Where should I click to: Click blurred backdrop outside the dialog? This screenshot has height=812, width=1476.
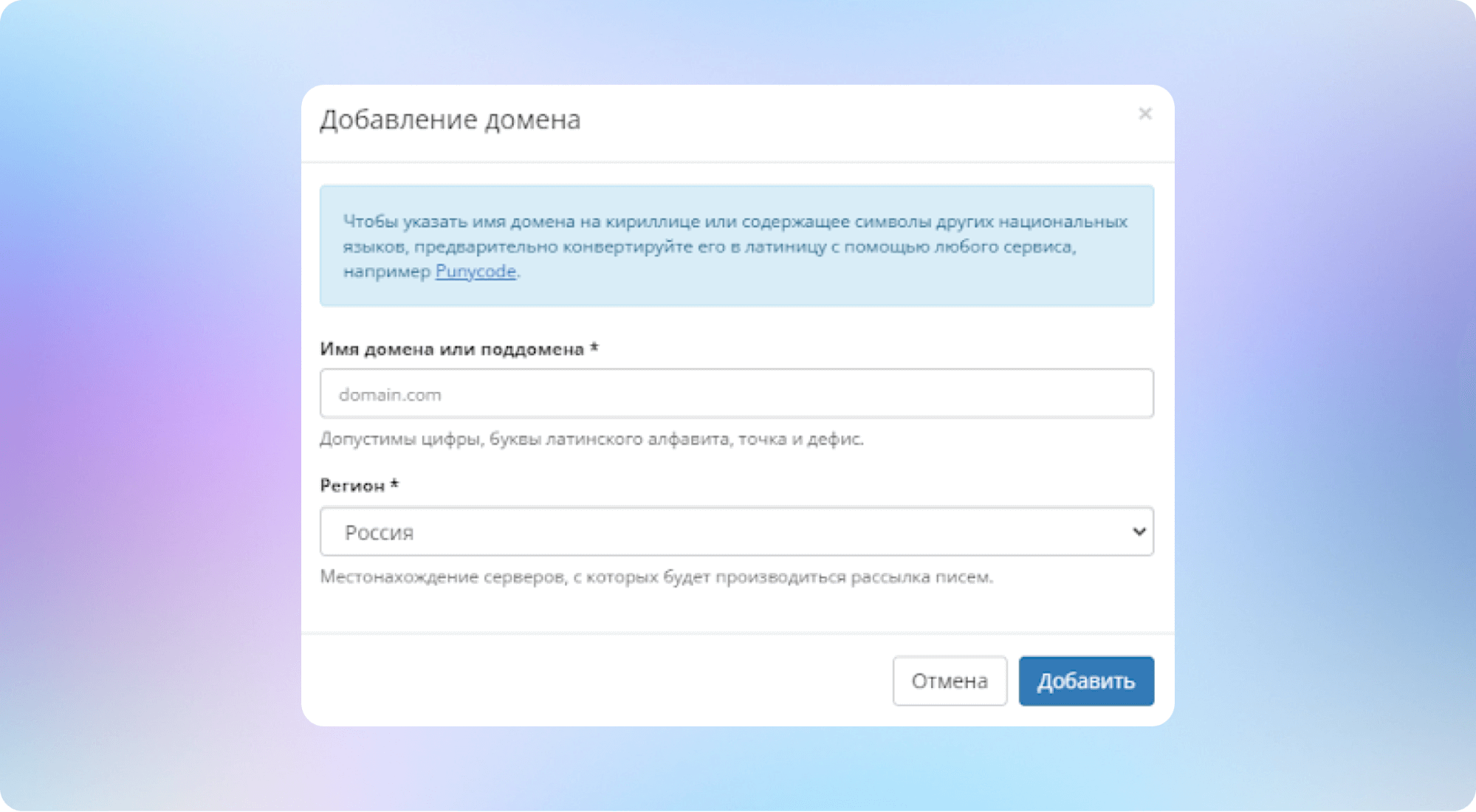pyautogui.click(x=148, y=406)
